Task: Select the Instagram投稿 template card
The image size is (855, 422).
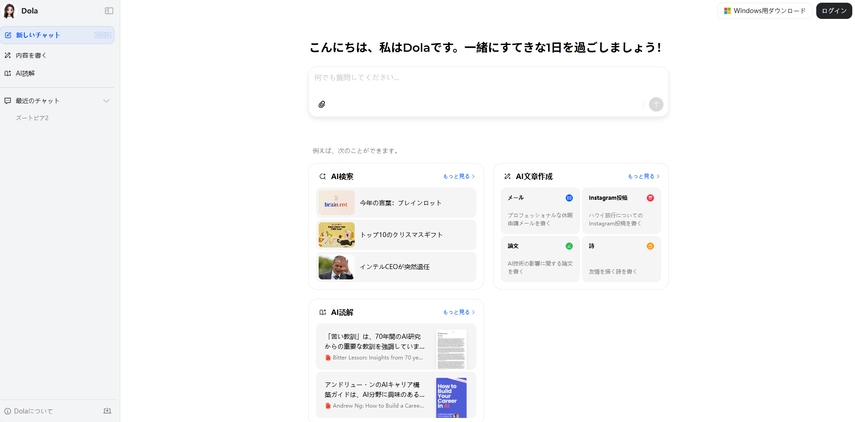Action: point(621,211)
